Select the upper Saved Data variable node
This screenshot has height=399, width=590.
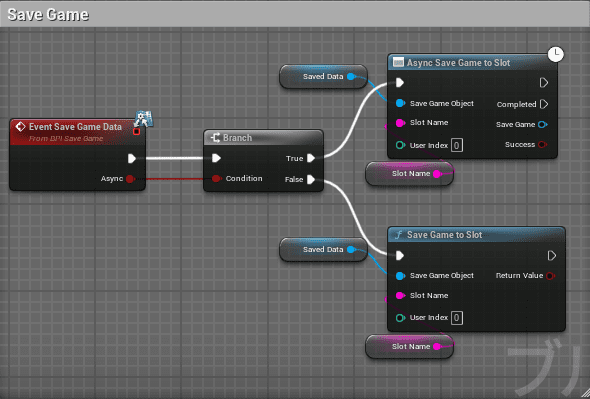pyautogui.click(x=323, y=77)
